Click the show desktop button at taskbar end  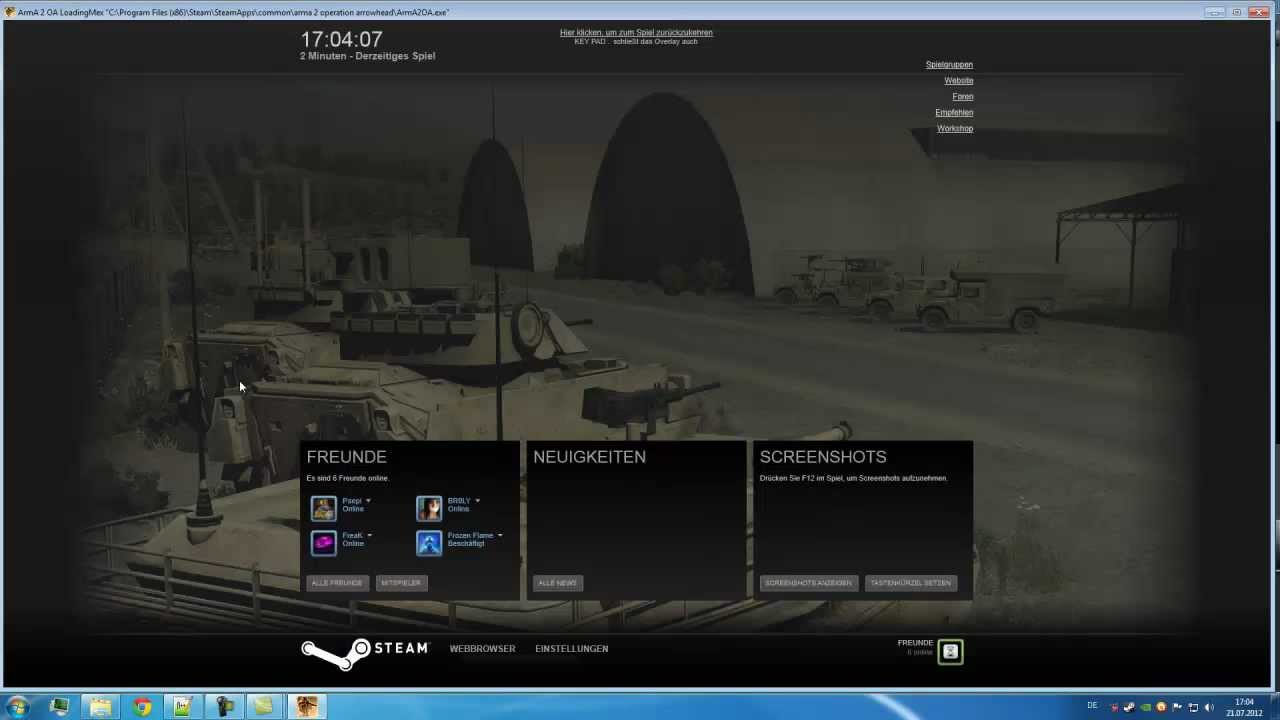pos(1273,707)
